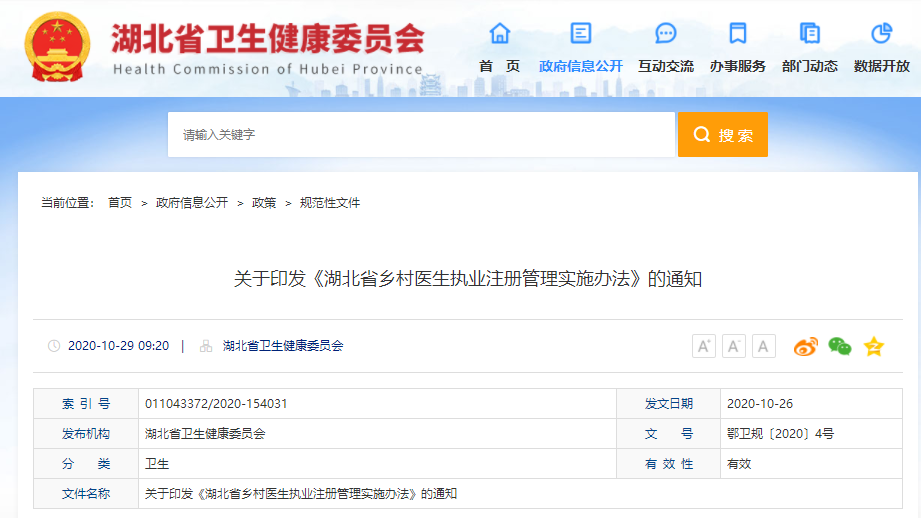Click the 政府信息公开 document icon
Viewport: 921px width, 518px height.
click(x=580, y=34)
